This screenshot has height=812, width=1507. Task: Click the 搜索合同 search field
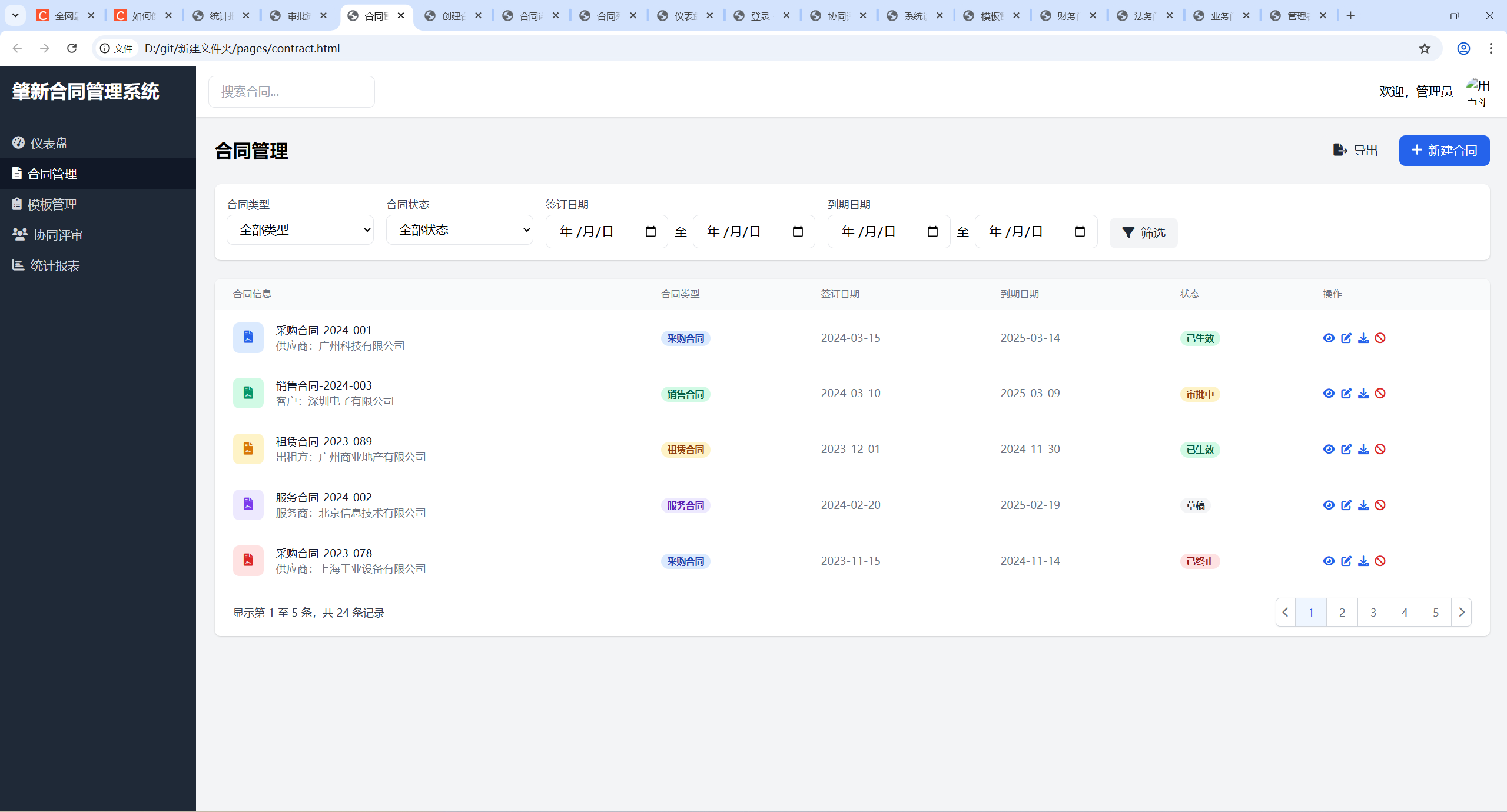pyautogui.click(x=291, y=92)
